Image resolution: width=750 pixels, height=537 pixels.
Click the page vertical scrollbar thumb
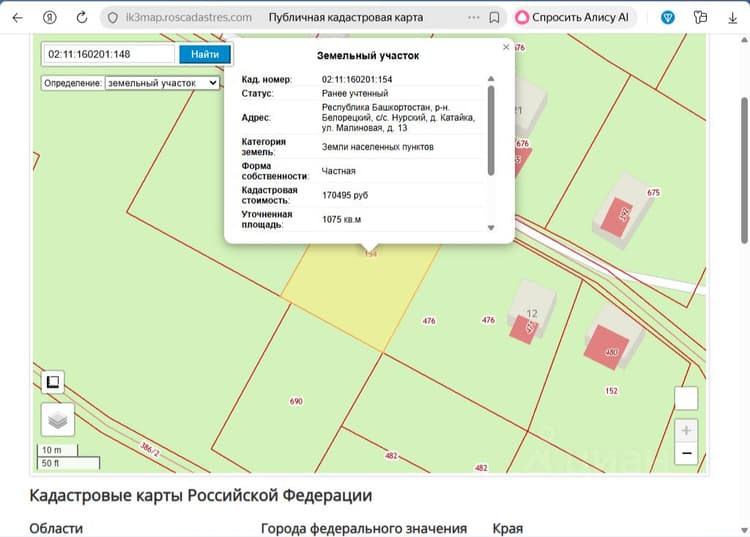pos(744,170)
